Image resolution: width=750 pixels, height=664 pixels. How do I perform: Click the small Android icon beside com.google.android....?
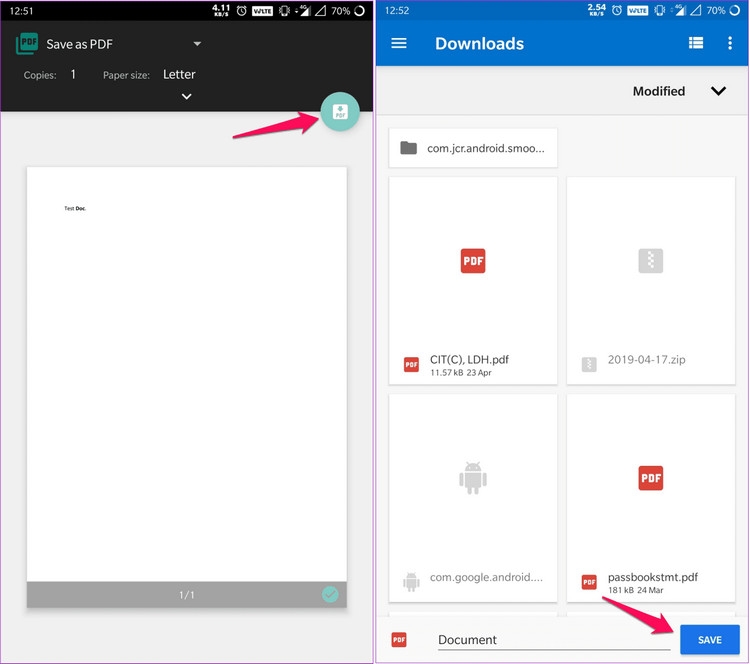pyautogui.click(x=411, y=582)
